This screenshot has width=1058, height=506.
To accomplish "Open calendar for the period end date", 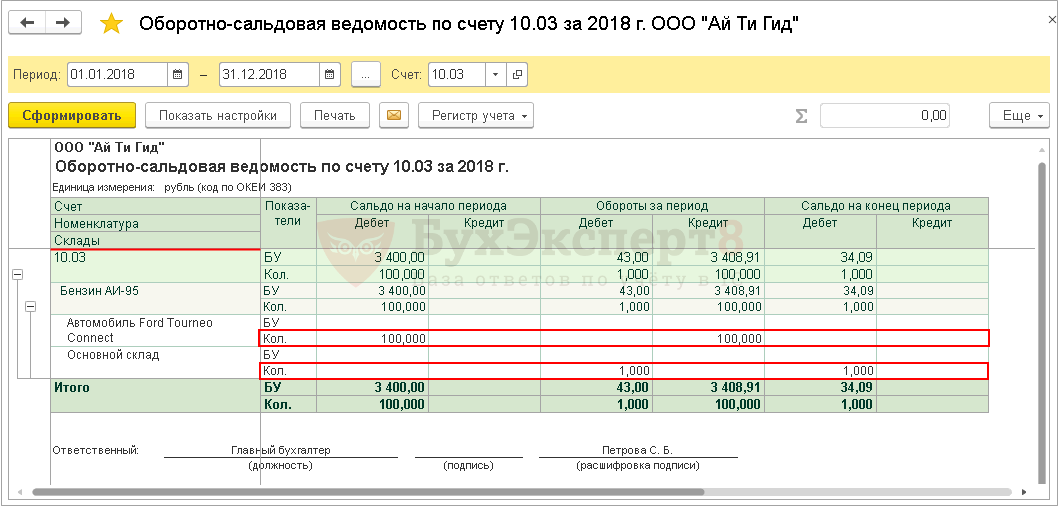I will pyautogui.click(x=331, y=75).
